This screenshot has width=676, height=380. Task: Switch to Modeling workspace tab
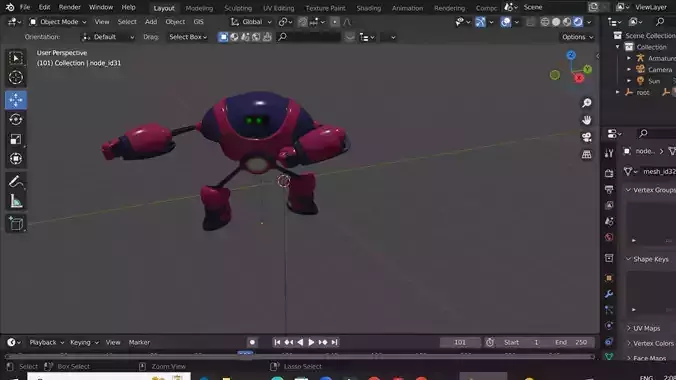199,8
